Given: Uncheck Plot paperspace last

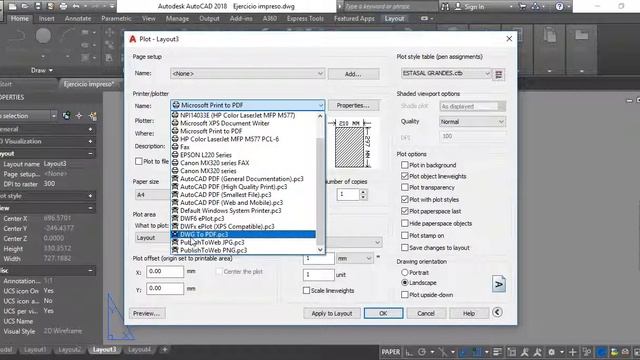Looking at the screenshot, I should [404, 211].
